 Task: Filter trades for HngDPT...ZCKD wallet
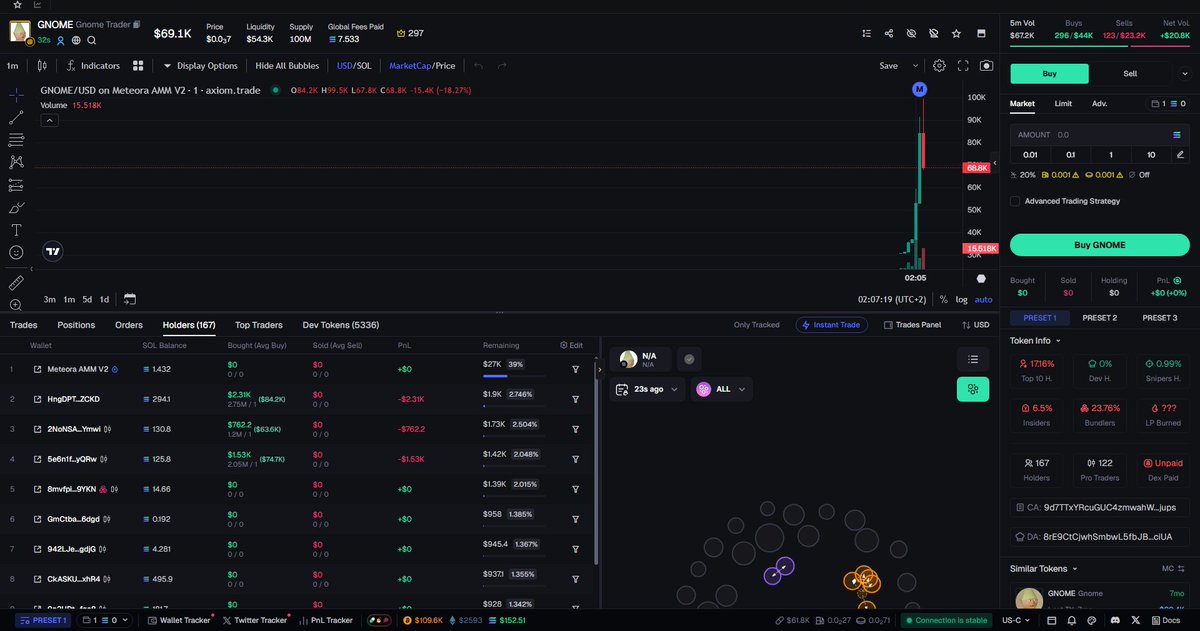click(576, 399)
